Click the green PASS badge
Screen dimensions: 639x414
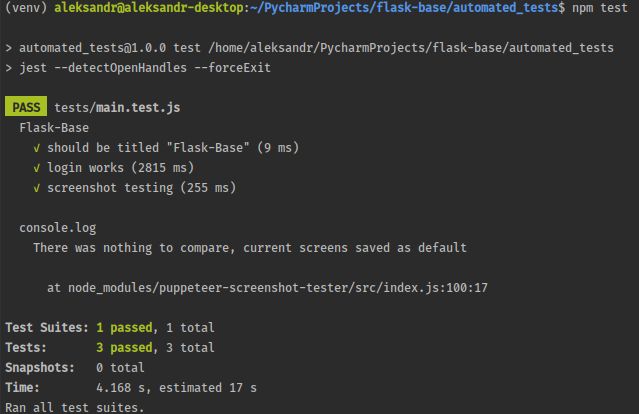point(26,107)
